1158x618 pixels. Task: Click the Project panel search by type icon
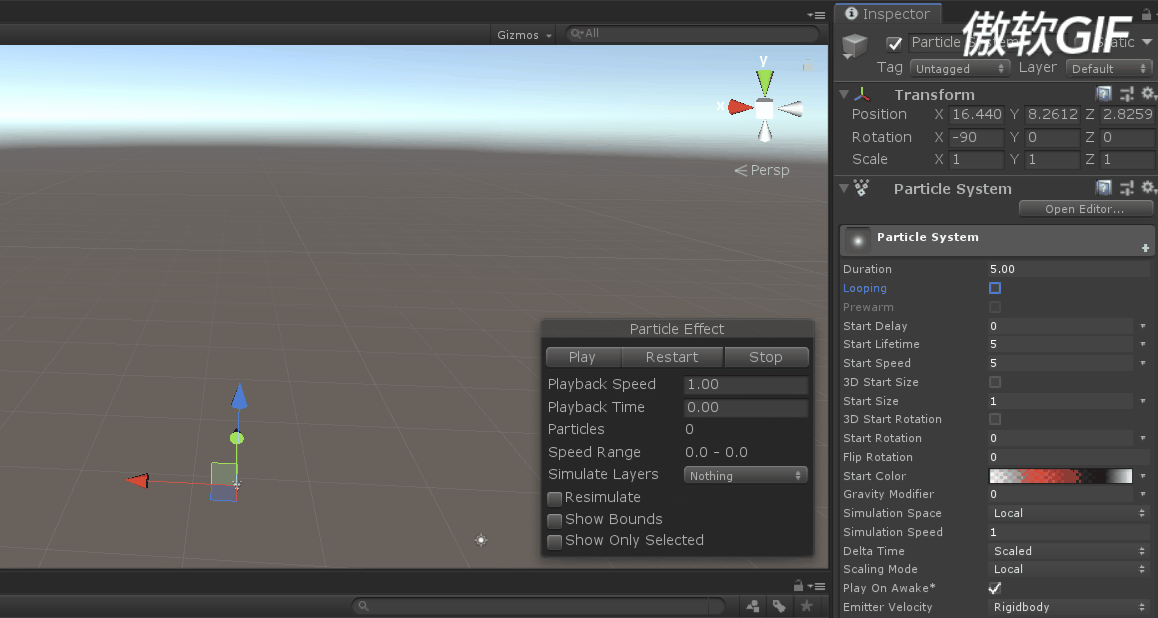pyautogui.click(x=753, y=605)
